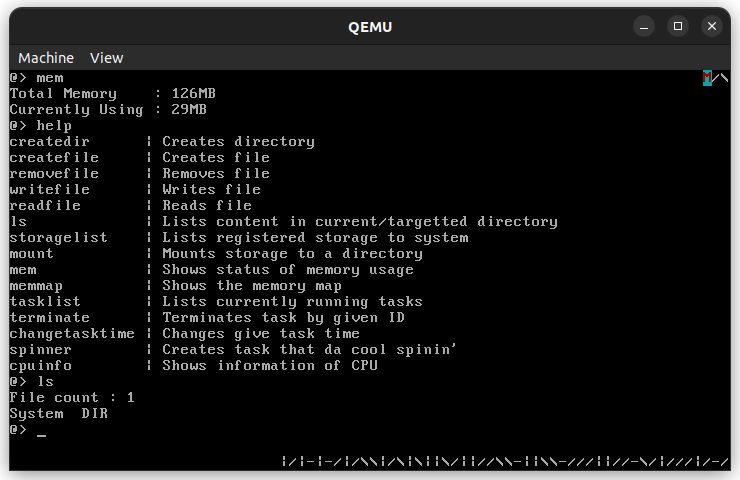Click the "Total Memory" line
The height and width of the screenshot is (480, 740).
(x=112, y=94)
